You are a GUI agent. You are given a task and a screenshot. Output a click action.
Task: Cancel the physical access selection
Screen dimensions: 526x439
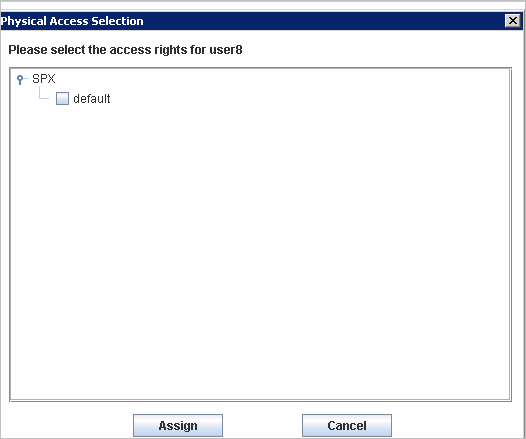[347, 426]
